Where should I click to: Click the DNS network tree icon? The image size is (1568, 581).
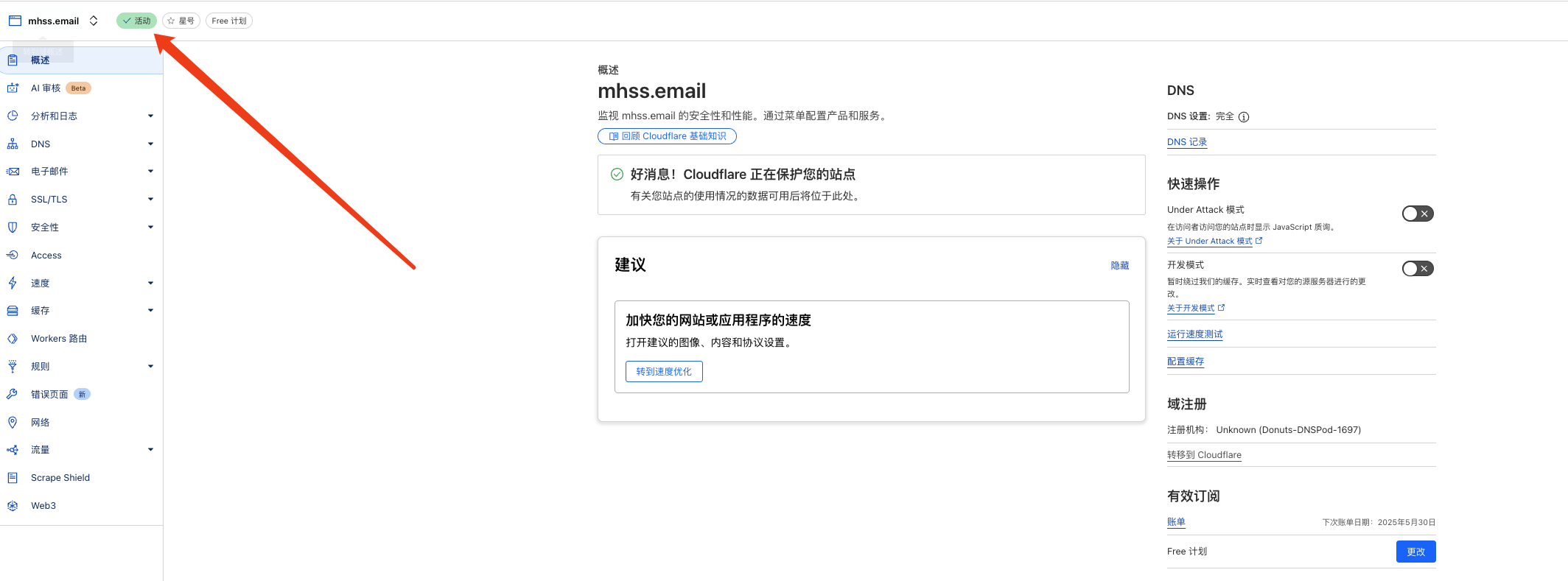13,144
